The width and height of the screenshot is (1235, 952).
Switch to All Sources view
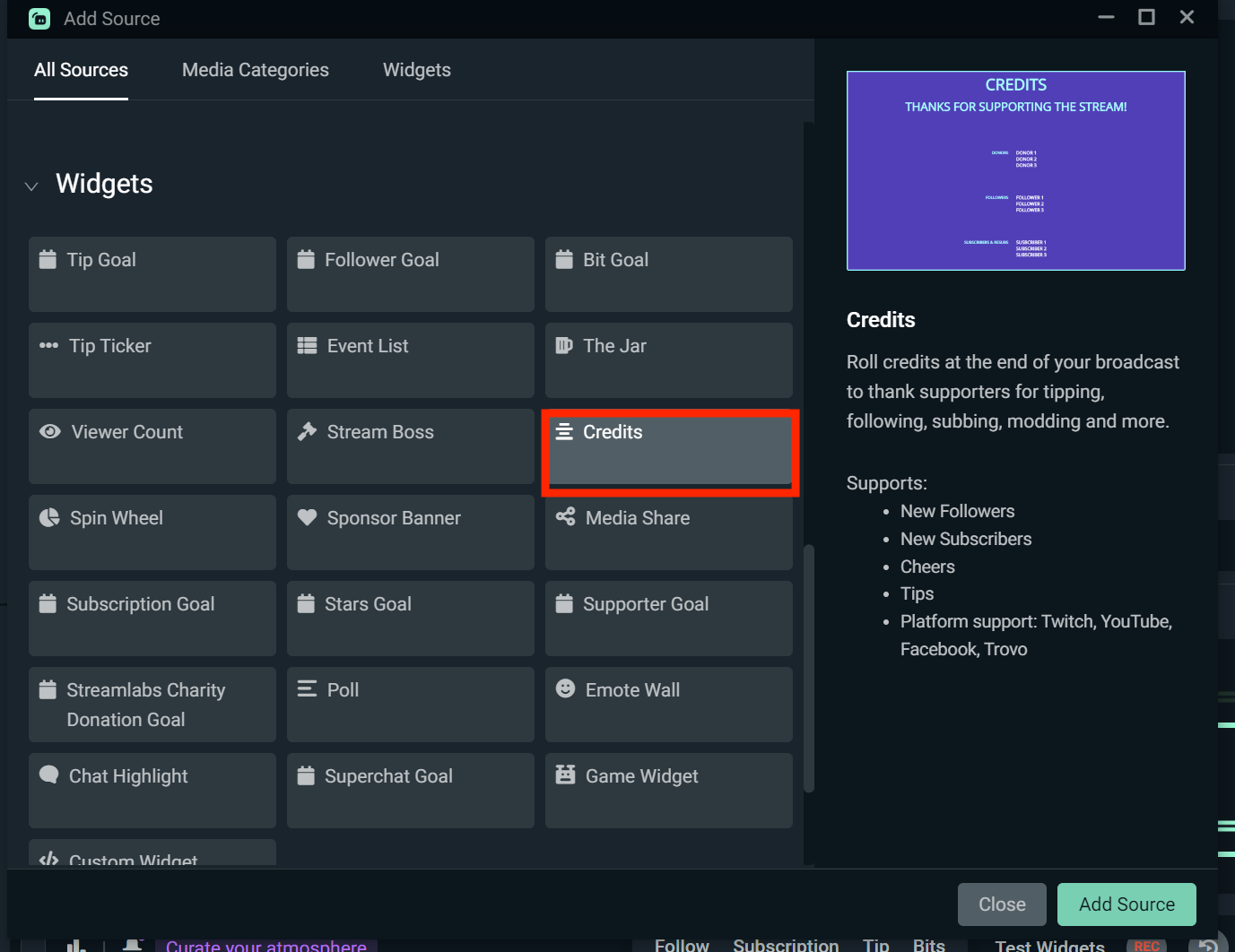[x=81, y=69]
